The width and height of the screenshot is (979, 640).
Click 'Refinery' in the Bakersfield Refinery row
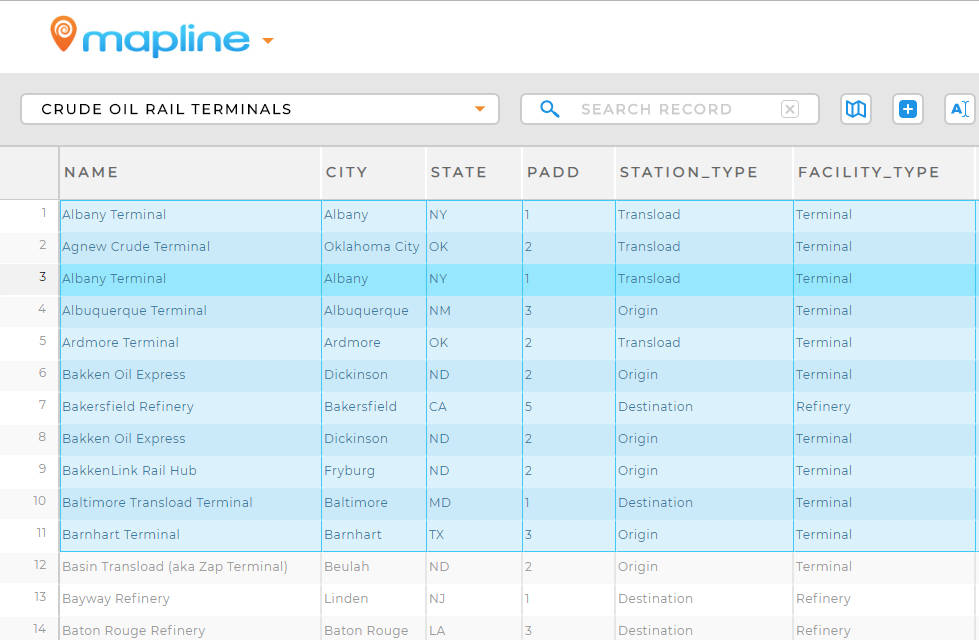coord(823,406)
